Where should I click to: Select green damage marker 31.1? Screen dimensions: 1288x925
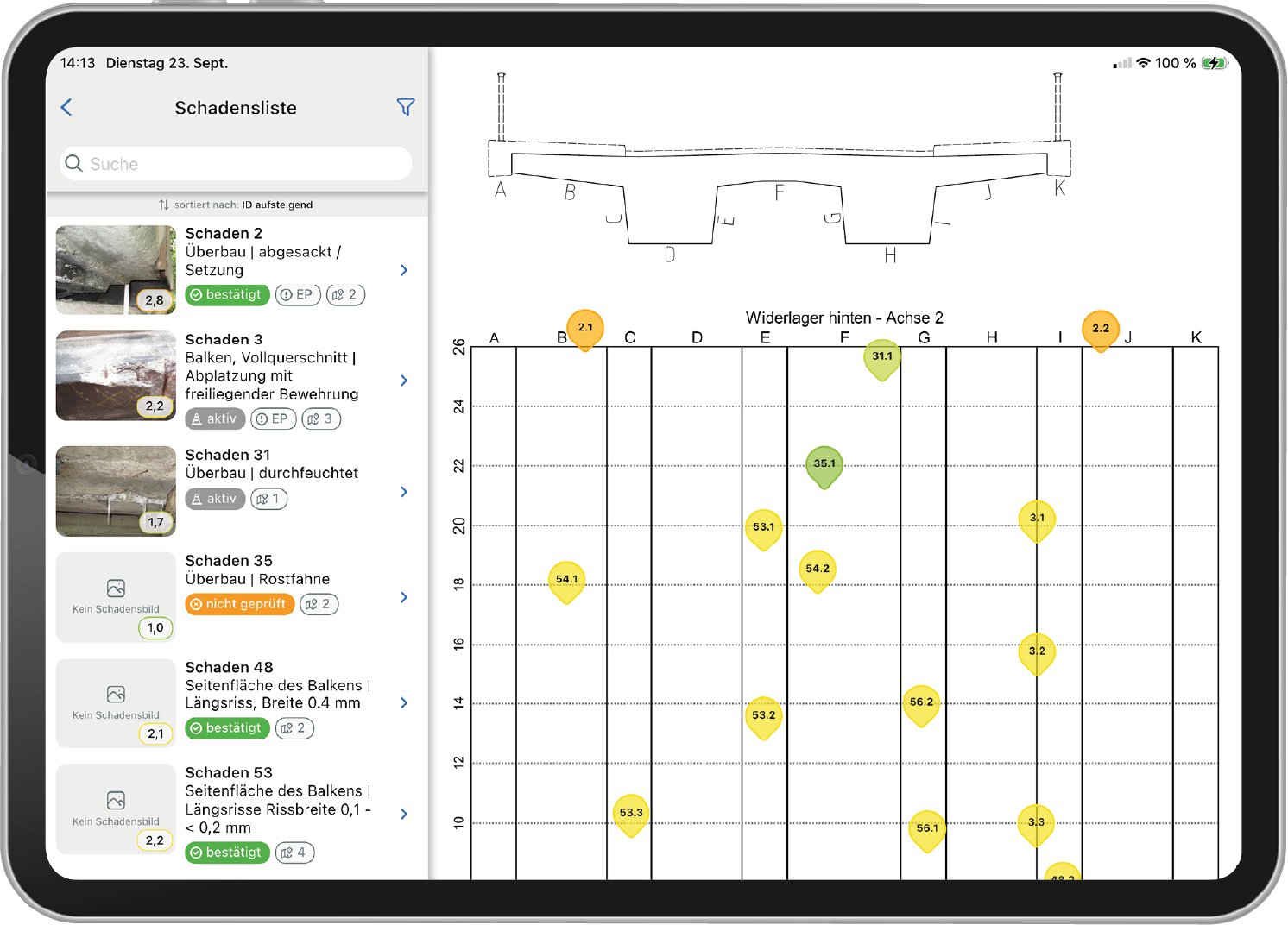point(882,359)
